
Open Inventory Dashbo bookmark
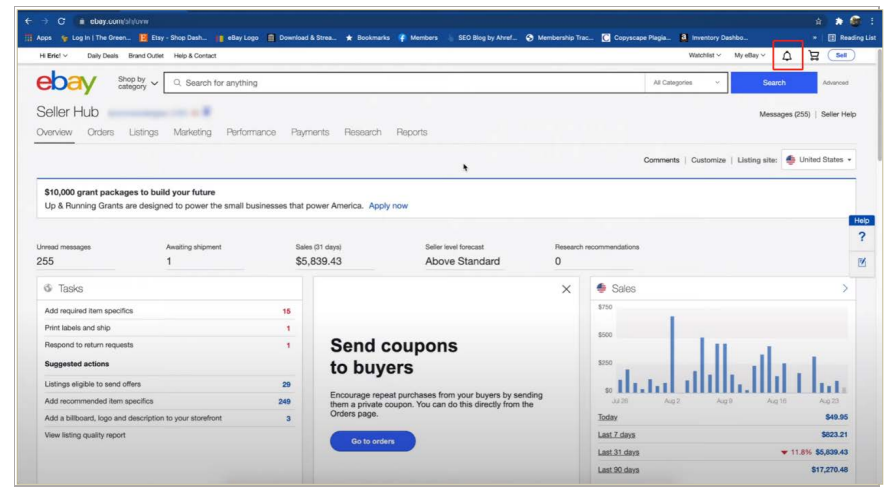(714, 38)
